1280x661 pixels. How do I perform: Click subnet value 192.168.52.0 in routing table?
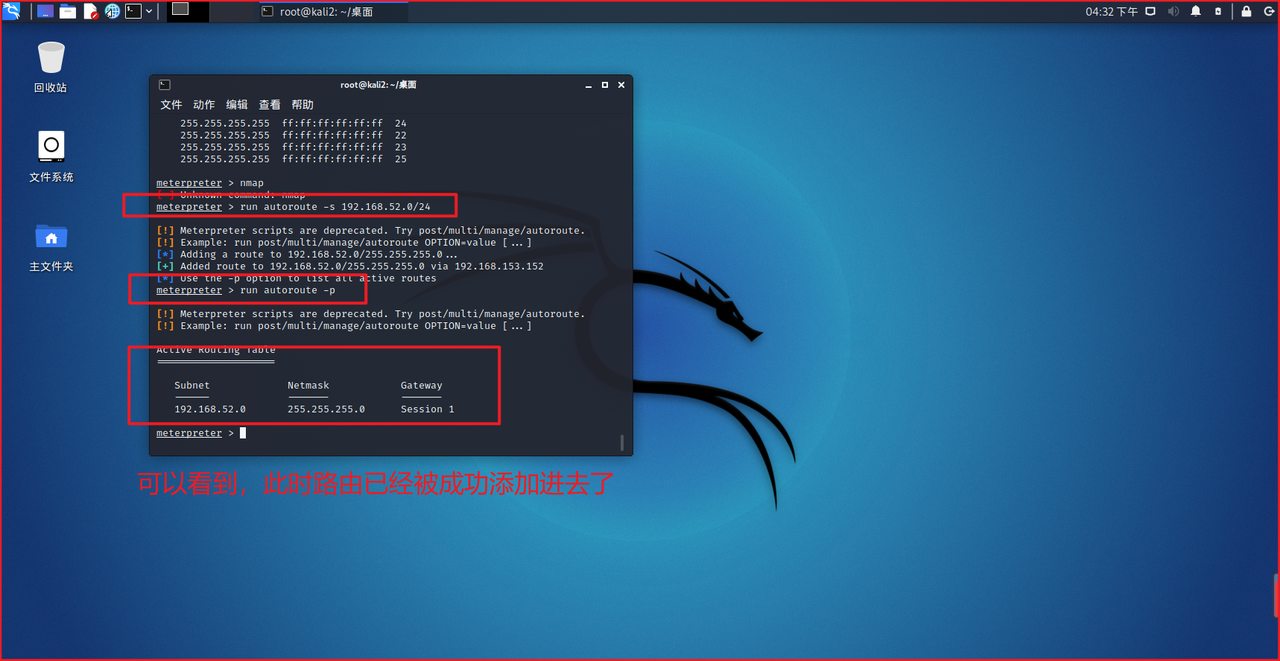tap(210, 409)
